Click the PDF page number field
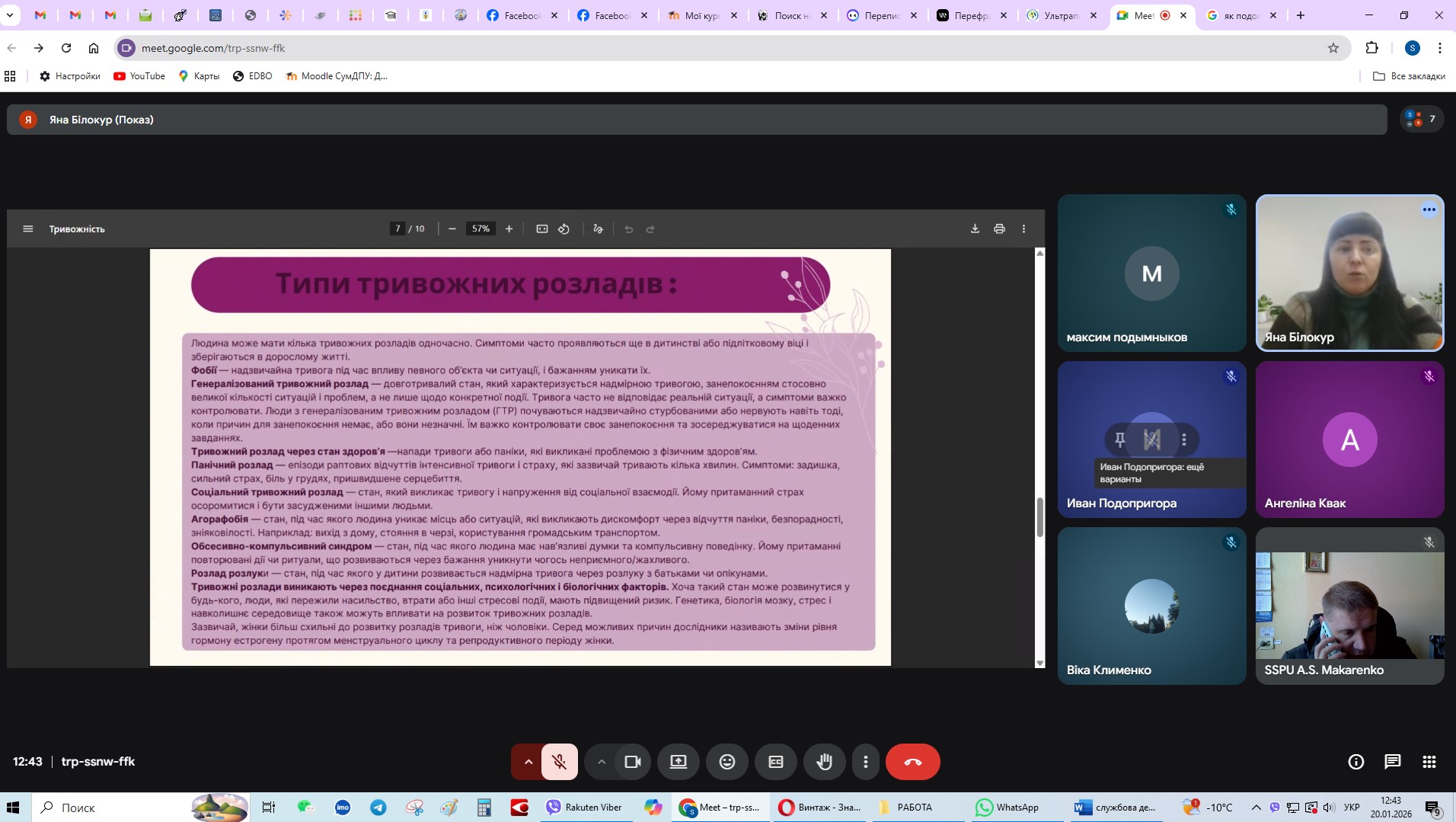Image resolution: width=1456 pixels, height=822 pixels. click(398, 229)
